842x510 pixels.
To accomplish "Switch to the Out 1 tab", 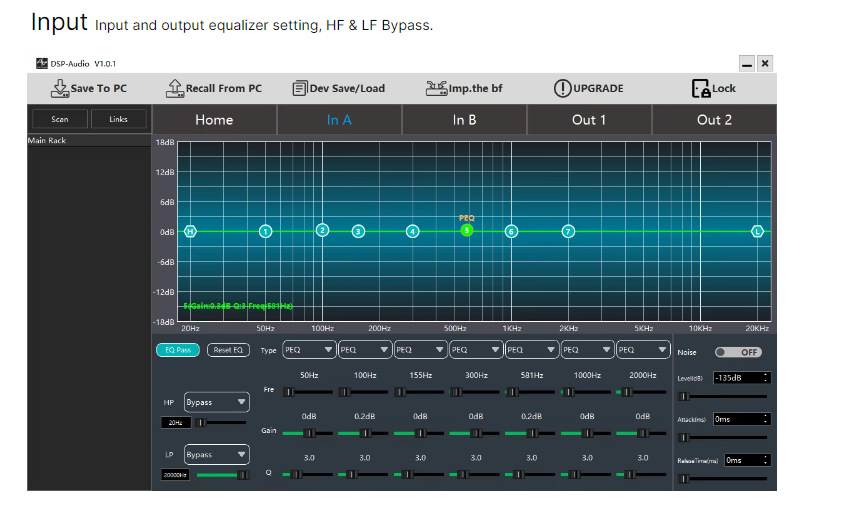I will tap(589, 119).
